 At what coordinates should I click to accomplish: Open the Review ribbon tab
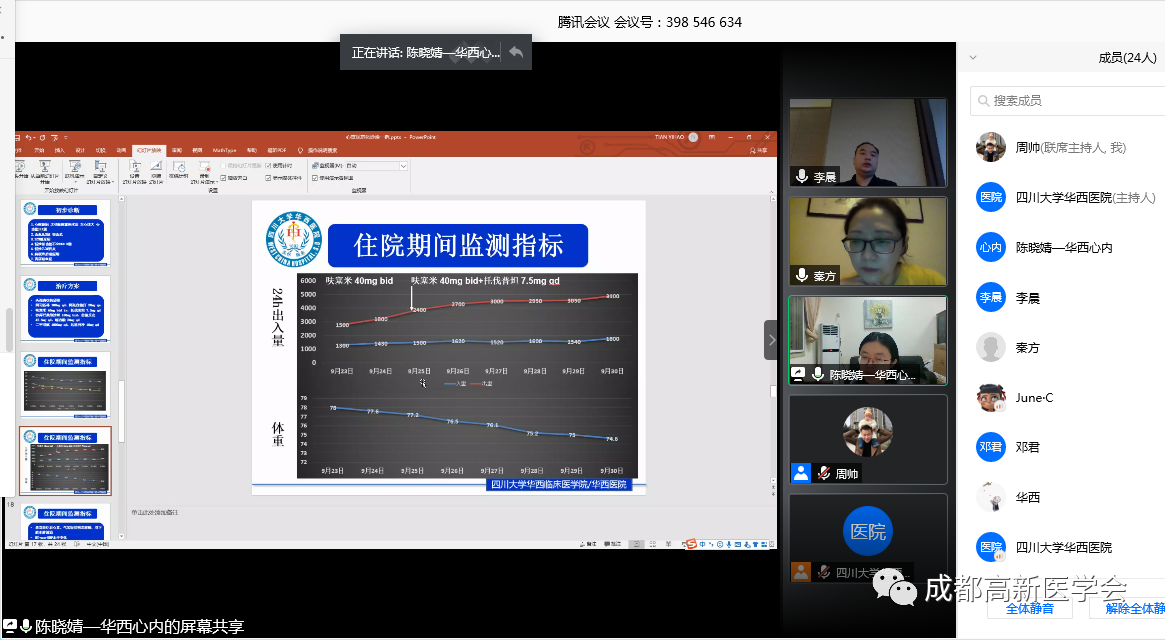177,150
